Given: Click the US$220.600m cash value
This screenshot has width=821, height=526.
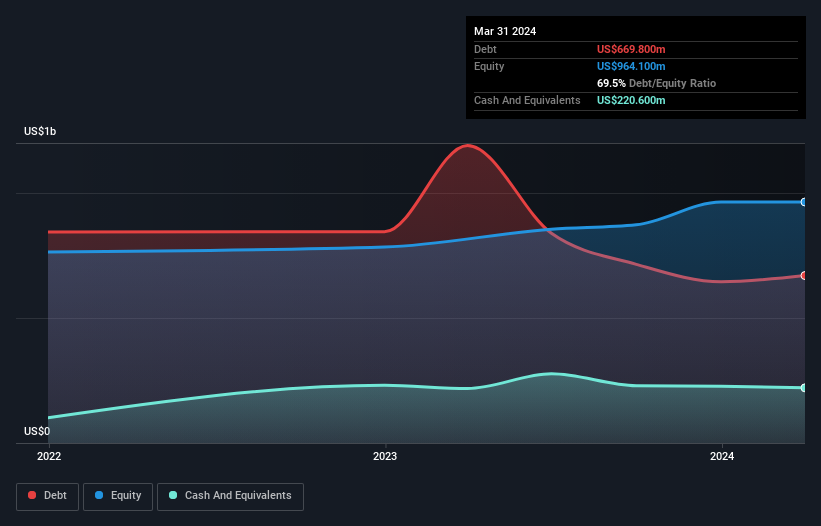Looking at the screenshot, I should (x=631, y=100).
